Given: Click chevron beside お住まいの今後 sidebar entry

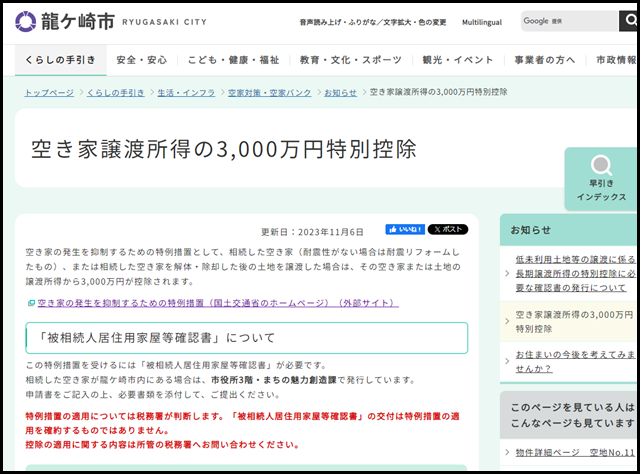Looking at the screenshot, I should 507,361.
